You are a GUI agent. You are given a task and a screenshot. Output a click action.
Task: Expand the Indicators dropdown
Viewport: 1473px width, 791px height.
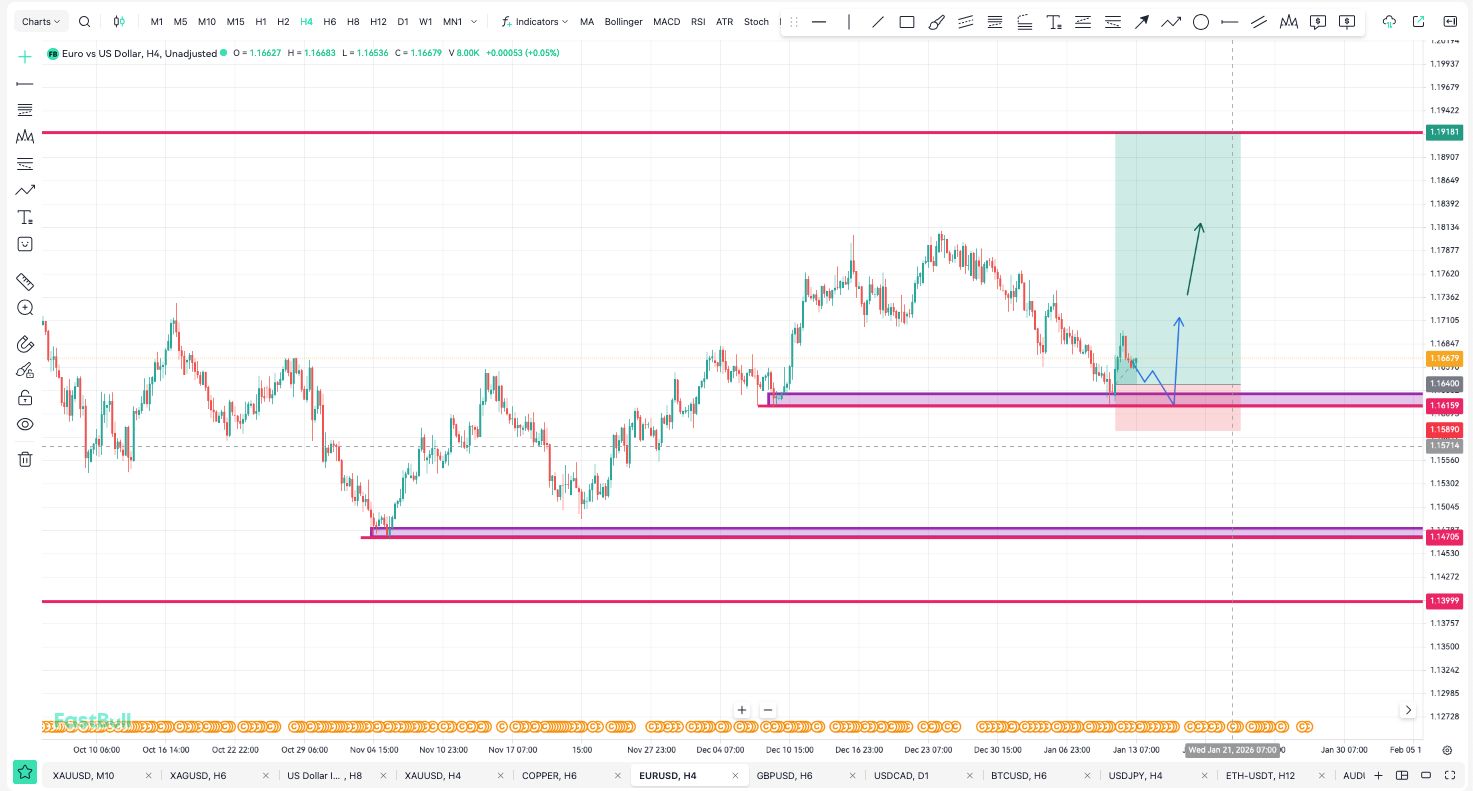click(535, 22)
